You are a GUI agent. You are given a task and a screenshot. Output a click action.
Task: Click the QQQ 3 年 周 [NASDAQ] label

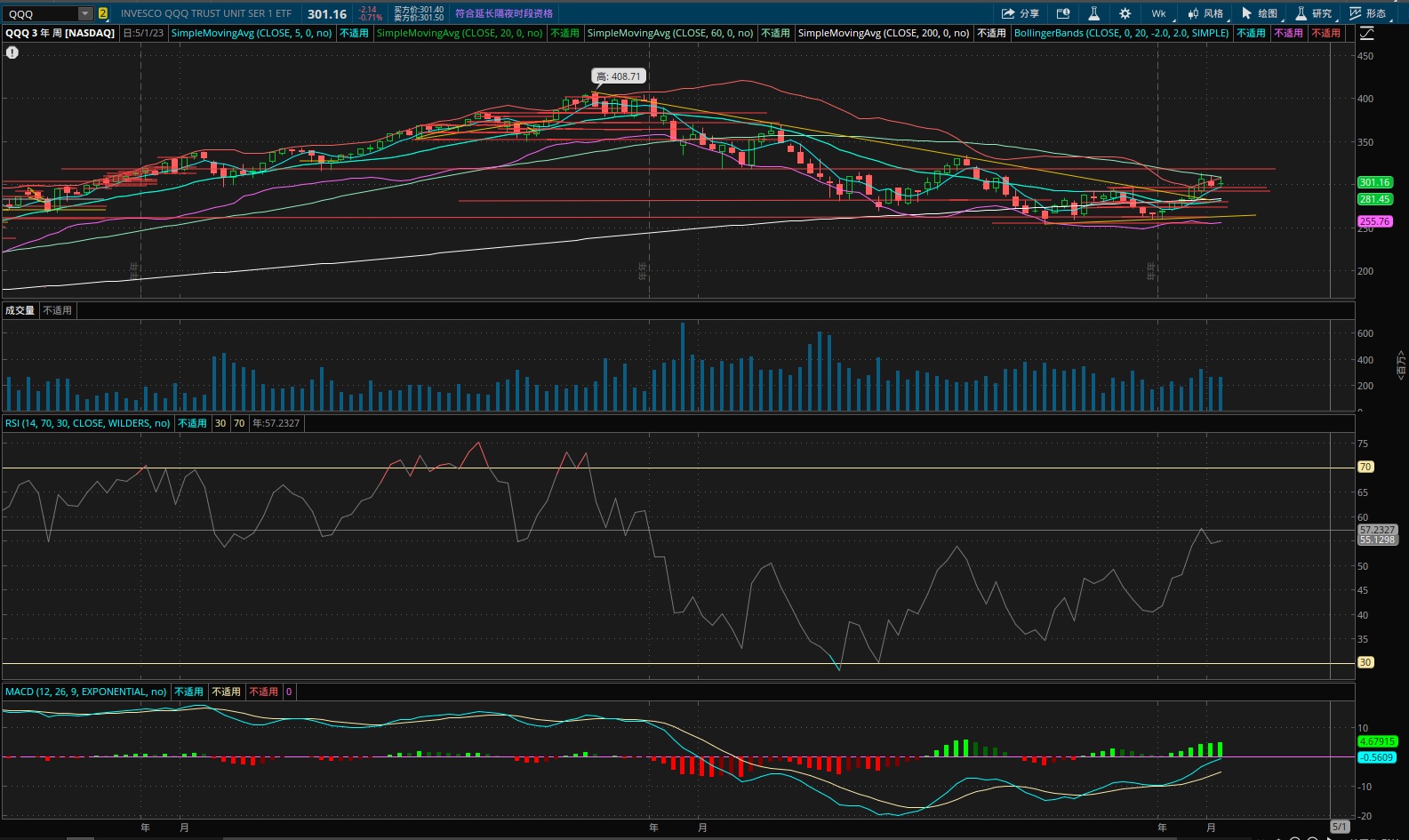[x=60, y=33]
